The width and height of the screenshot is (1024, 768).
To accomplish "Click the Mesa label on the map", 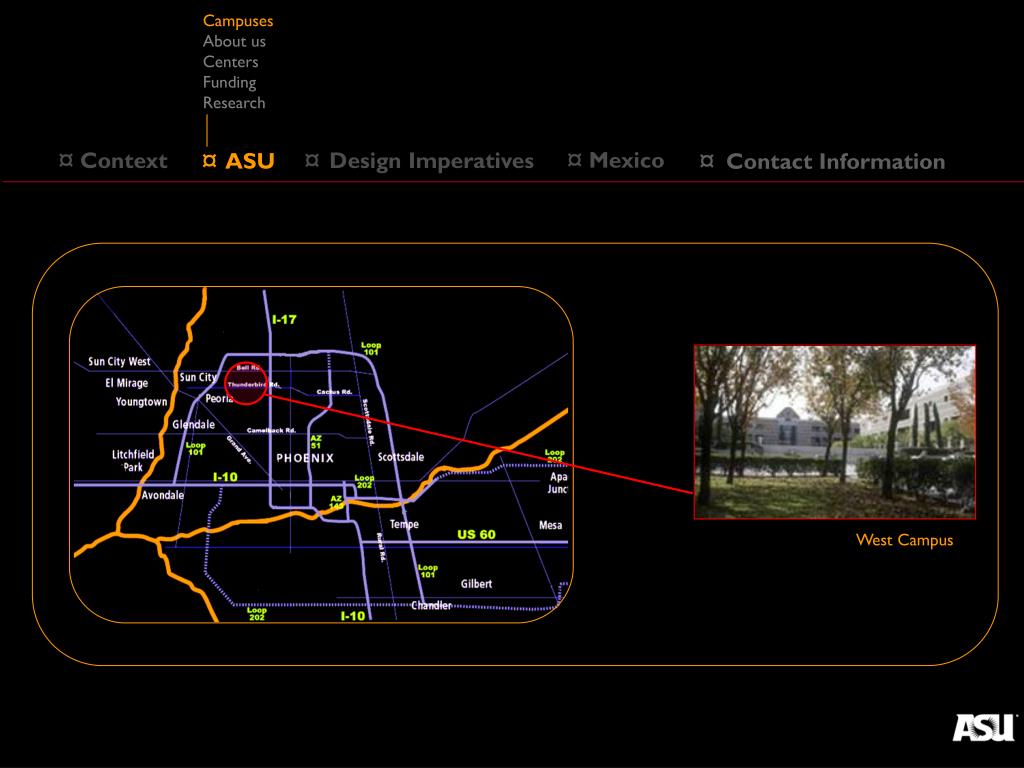I will pos(551,525).
